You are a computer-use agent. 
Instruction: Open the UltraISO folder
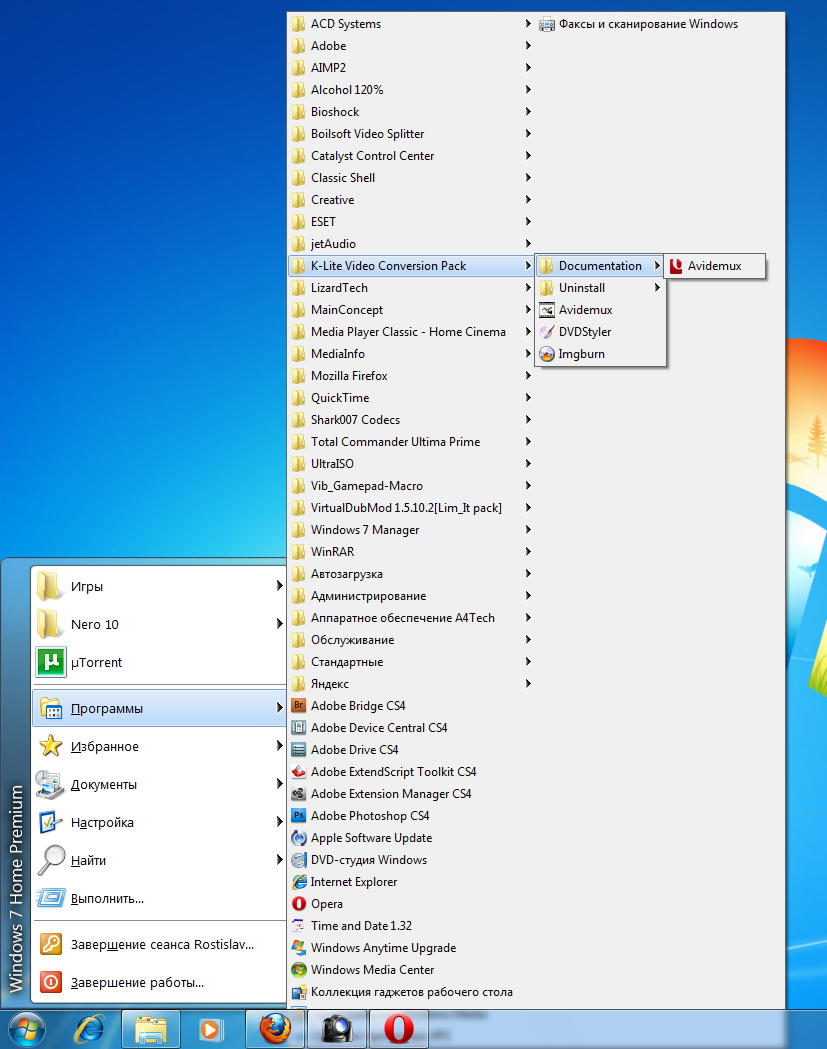411,464
